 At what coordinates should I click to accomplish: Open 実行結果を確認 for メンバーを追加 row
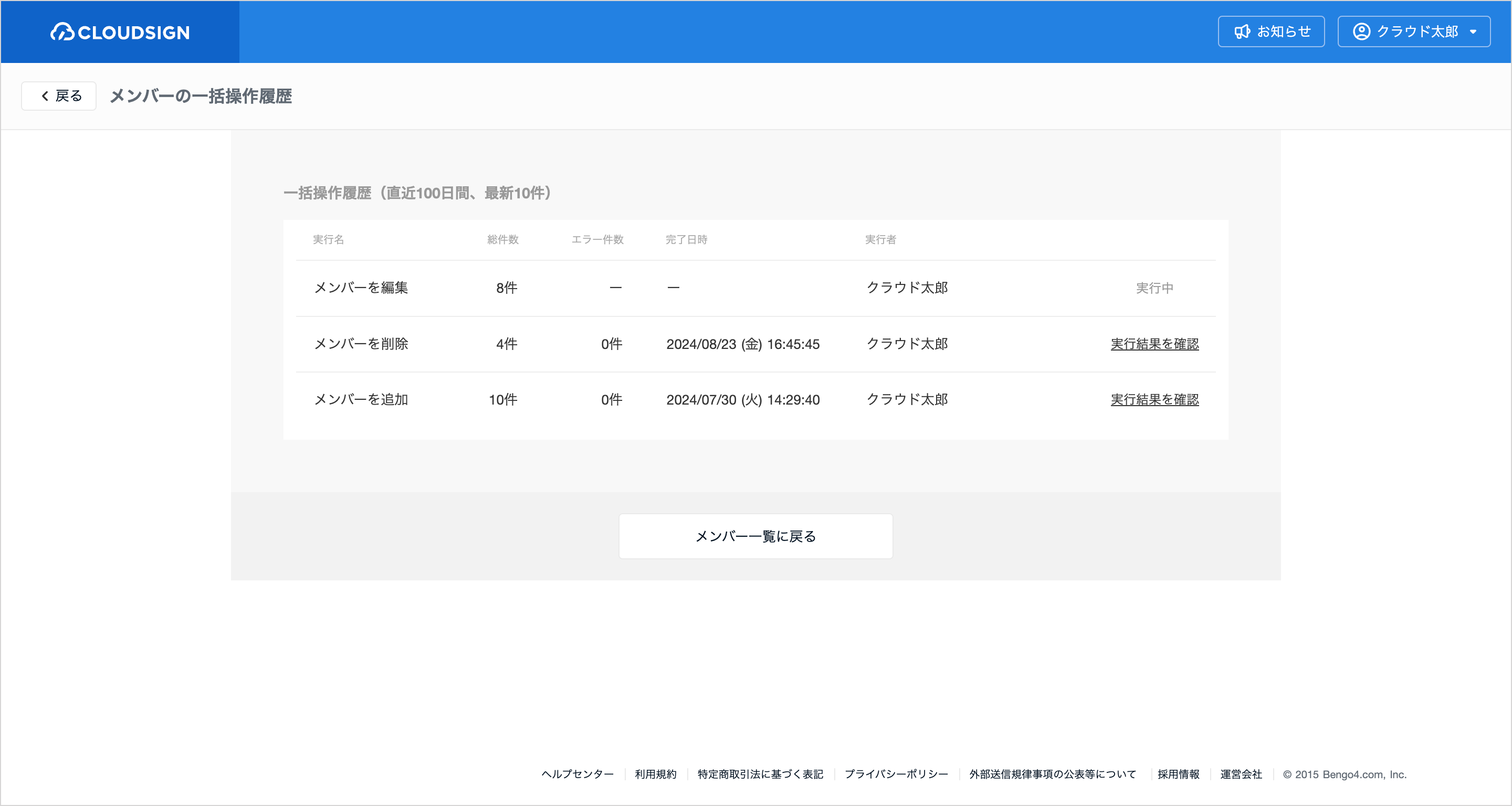(x=1154, y=399)
